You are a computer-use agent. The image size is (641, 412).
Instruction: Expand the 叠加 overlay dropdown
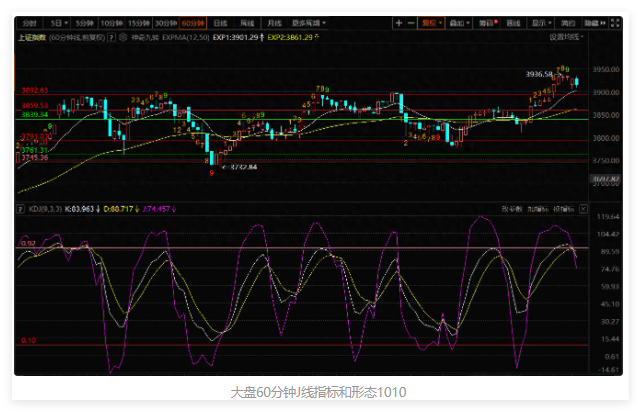(x=458, y=22)
